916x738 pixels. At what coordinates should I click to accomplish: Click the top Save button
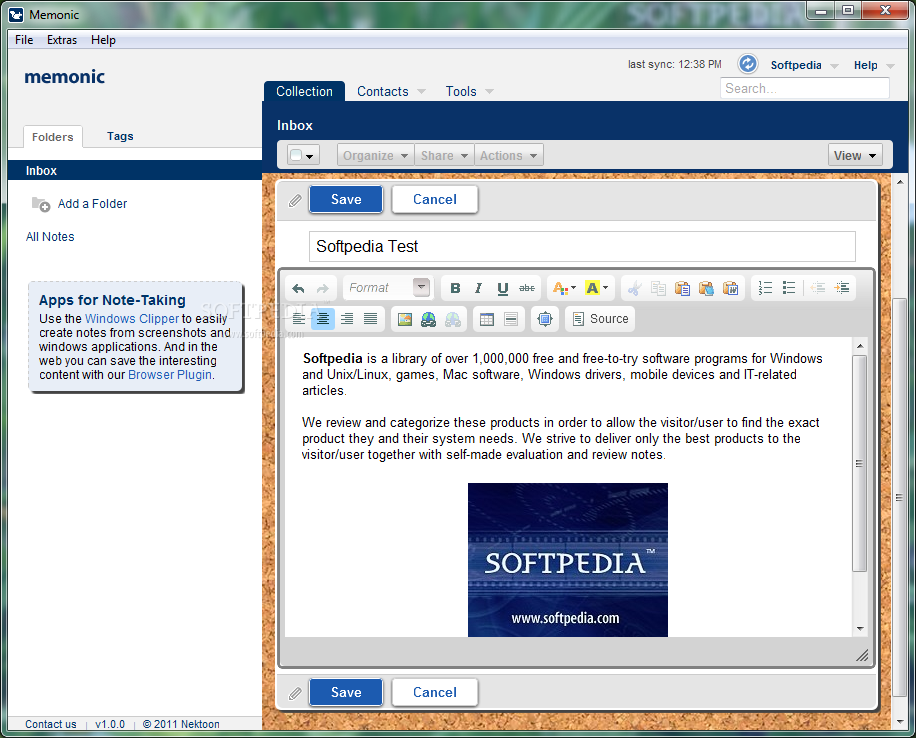pos(346,199)
